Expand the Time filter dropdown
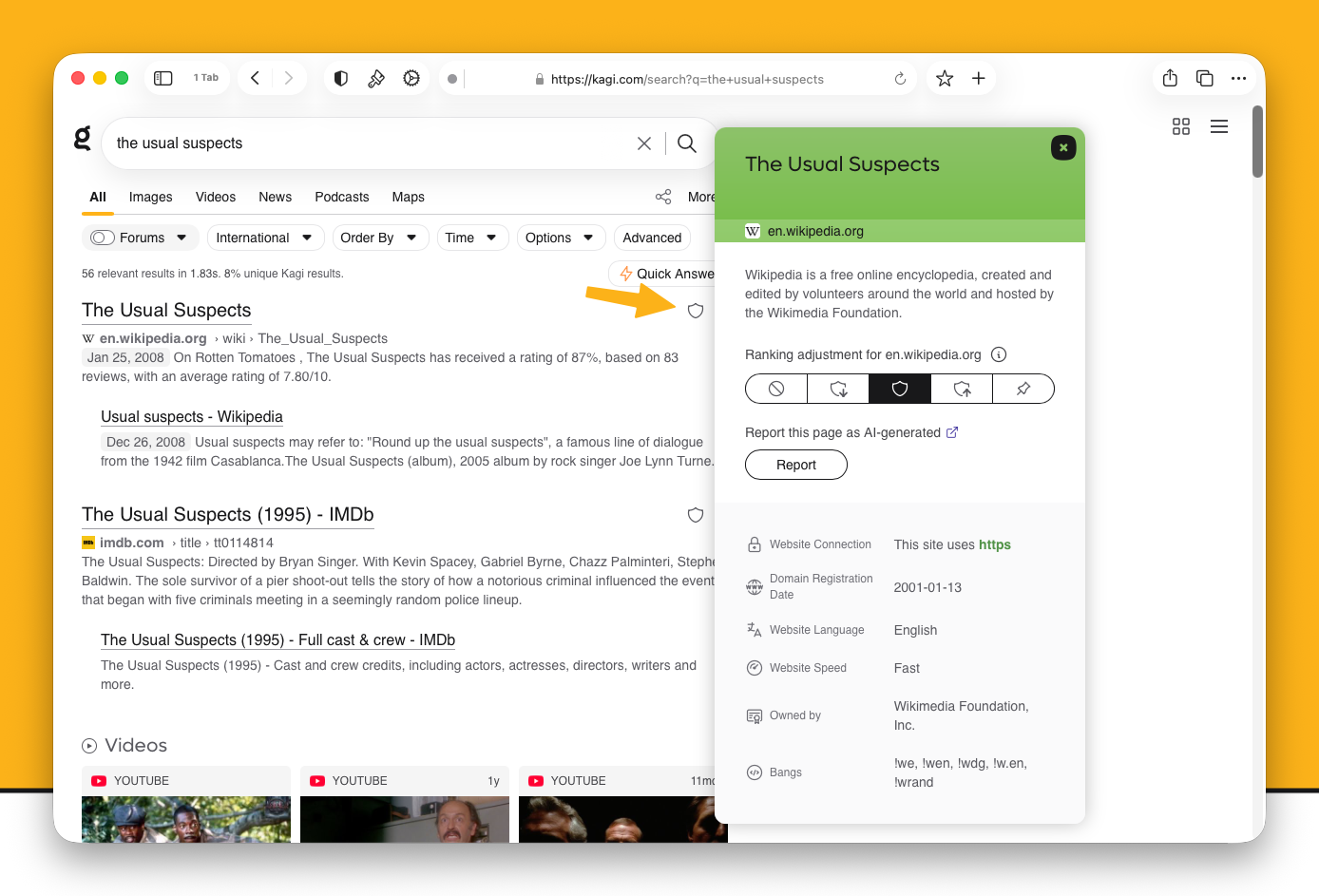 [x=471, y=238]
